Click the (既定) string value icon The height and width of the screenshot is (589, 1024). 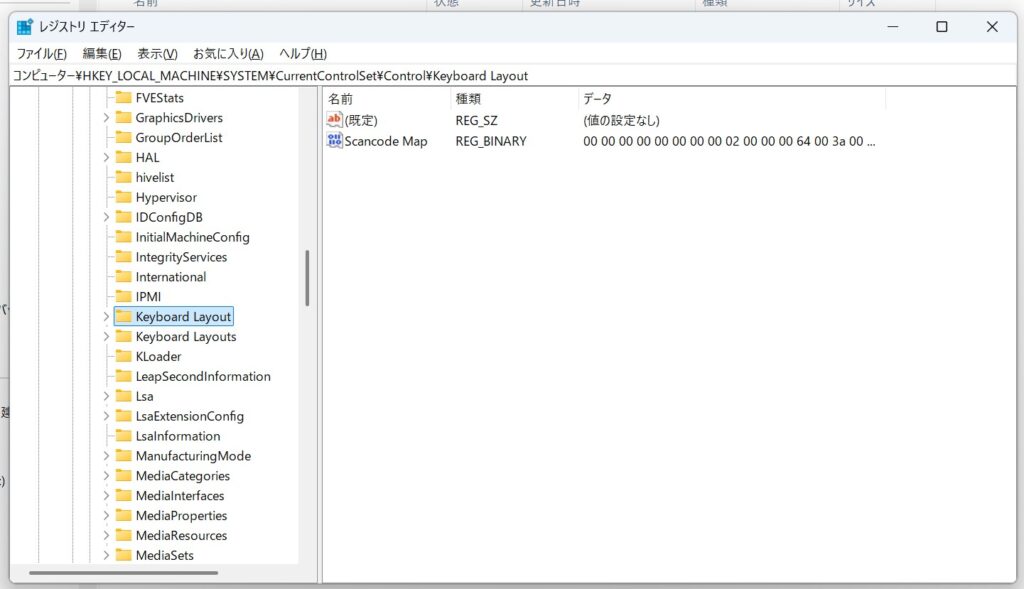pyautogui.click(x=335, y=120)
